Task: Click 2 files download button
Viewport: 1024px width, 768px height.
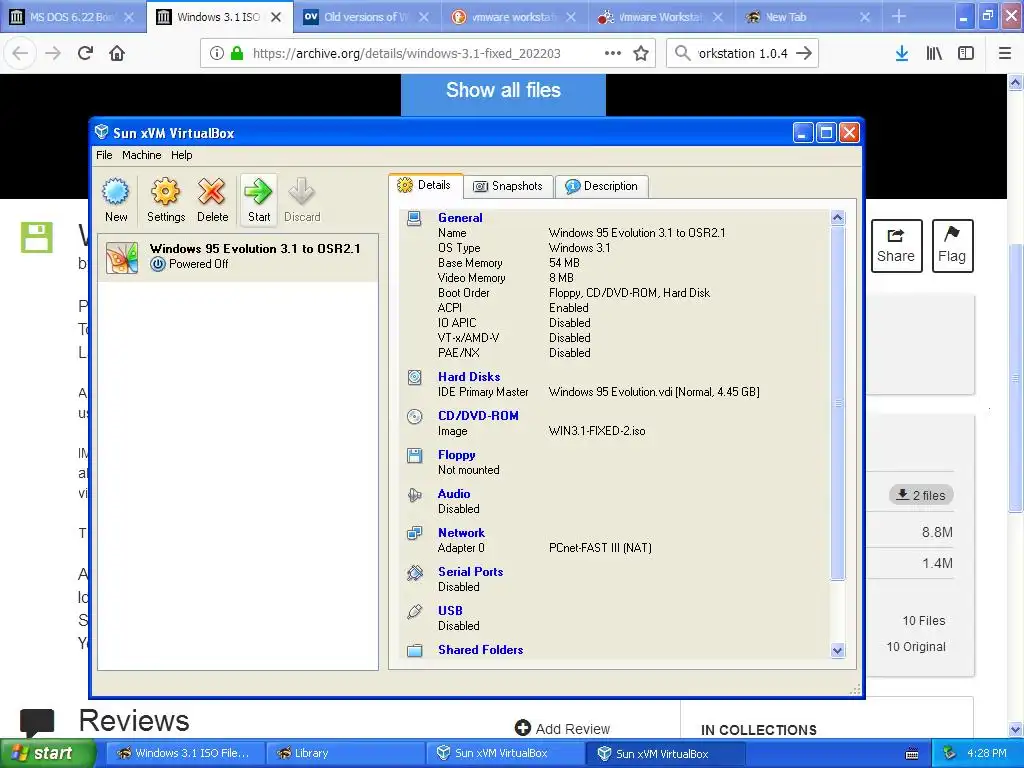Action: 921,495
